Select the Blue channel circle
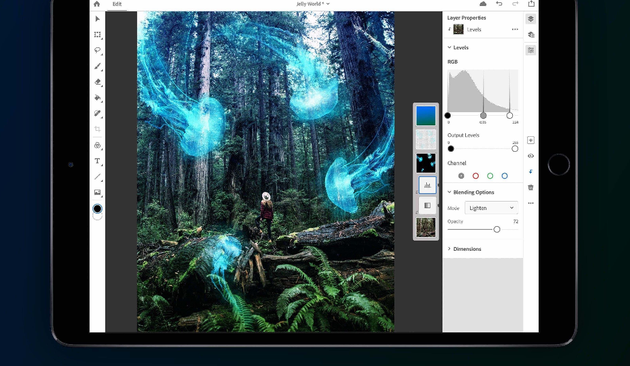The image size is (630, 366). [x=505, y=176]
